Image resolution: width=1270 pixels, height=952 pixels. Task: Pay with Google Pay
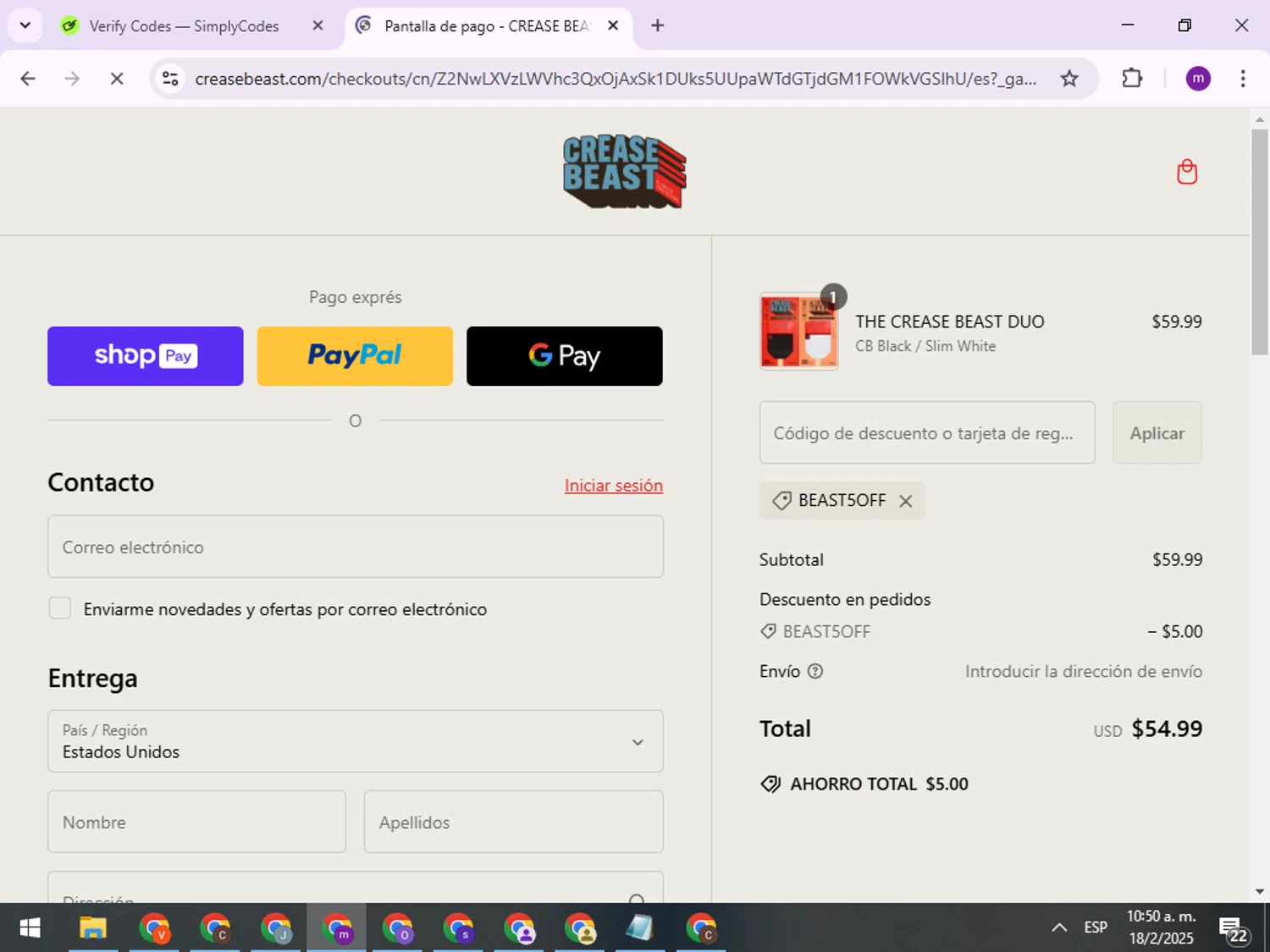[x=565, y=356]
